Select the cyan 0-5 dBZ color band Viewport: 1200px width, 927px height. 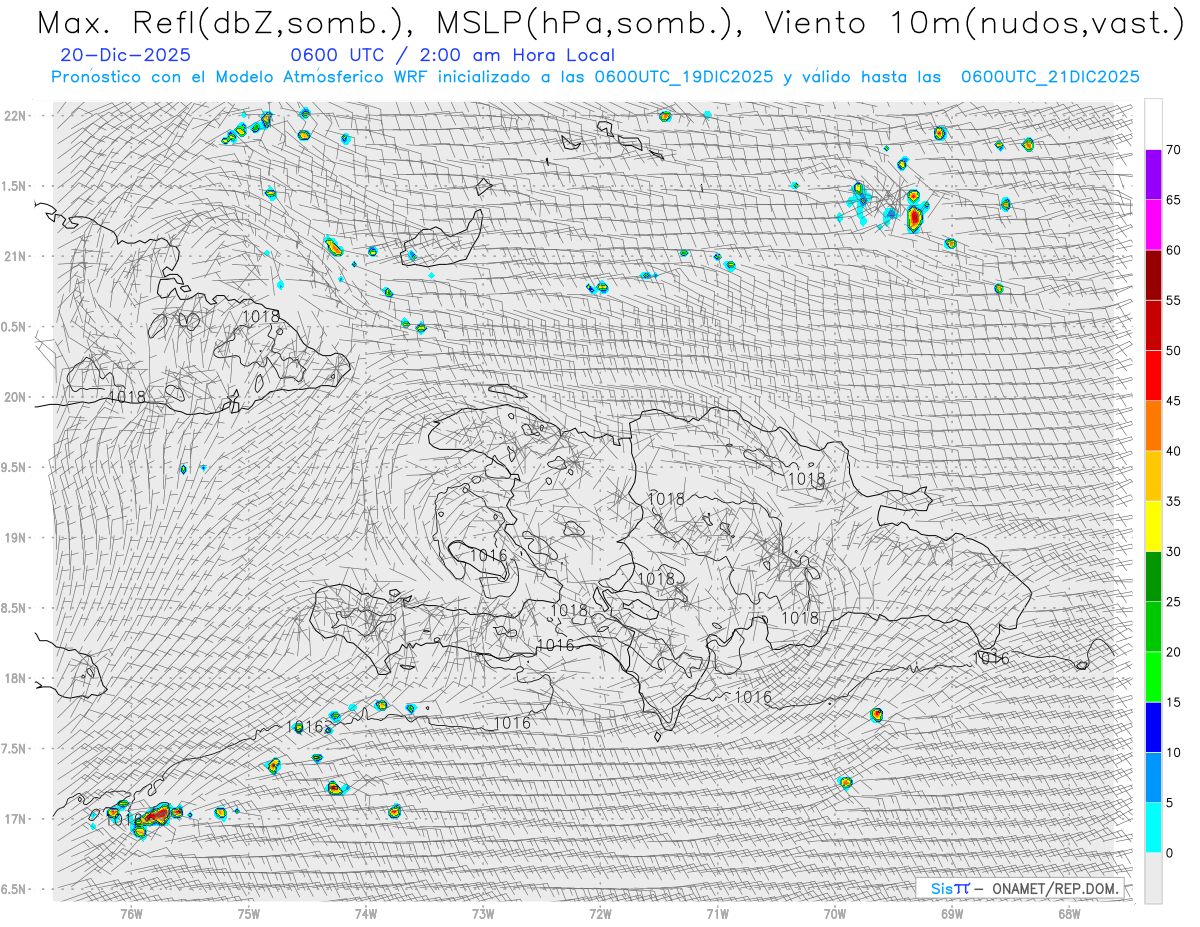(x=1153, y=828)
